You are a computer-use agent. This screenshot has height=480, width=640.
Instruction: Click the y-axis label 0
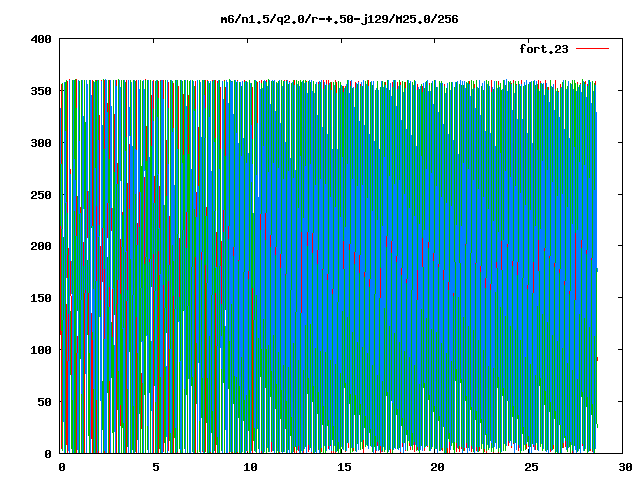click(x=48, y=454)
